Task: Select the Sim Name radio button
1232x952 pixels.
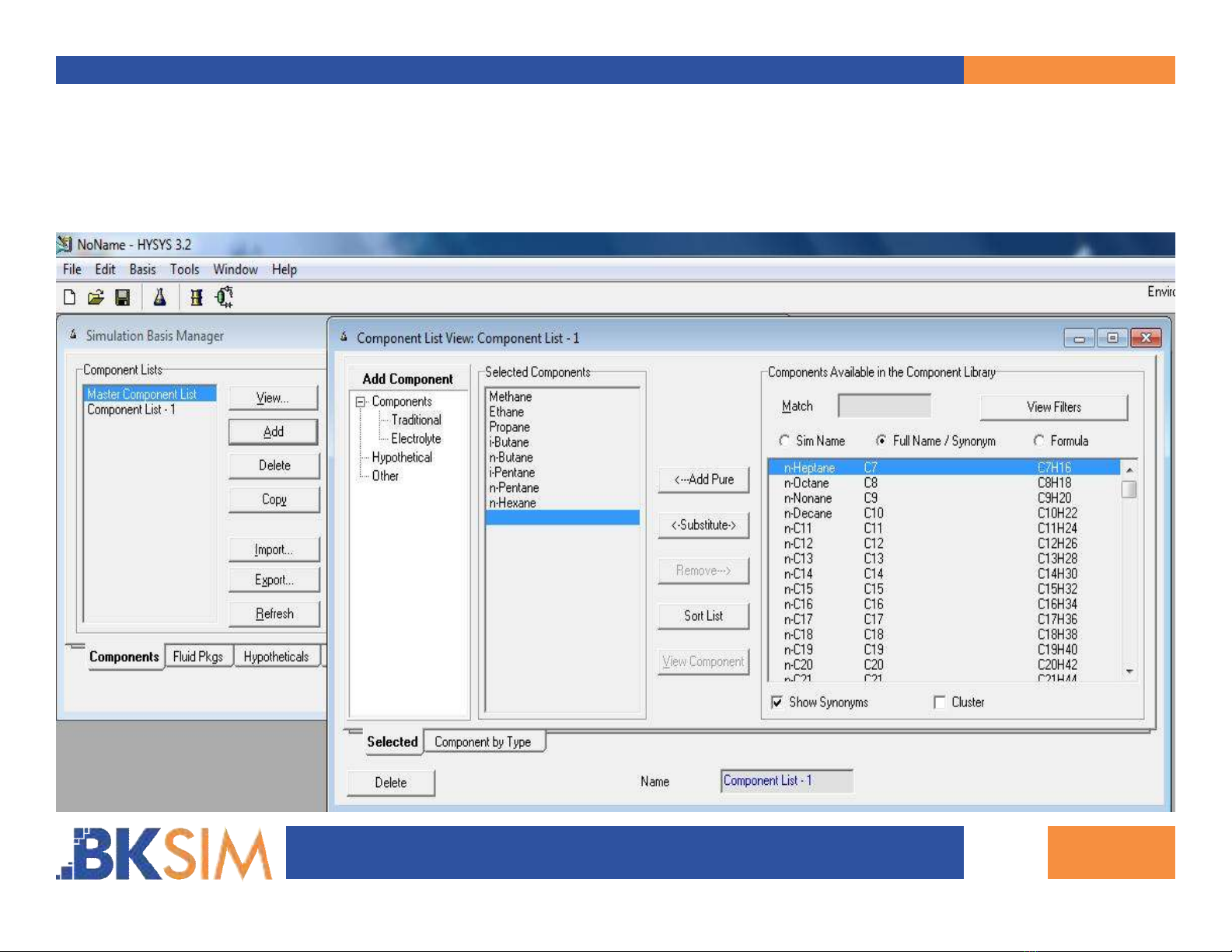Action: [x=784, y=441]
